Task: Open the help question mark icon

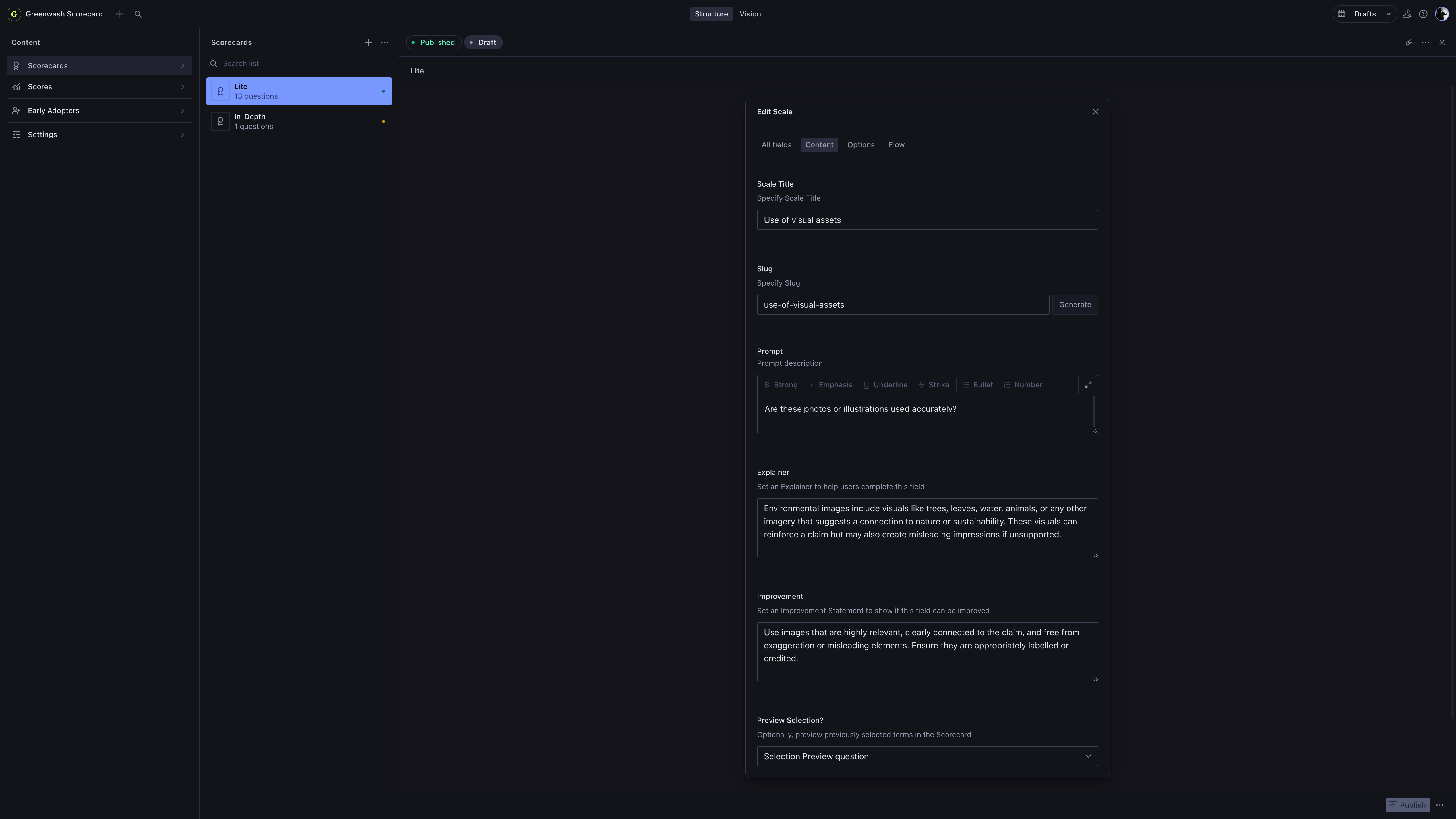Action: pyautogui.click(x=1423, y=14)
